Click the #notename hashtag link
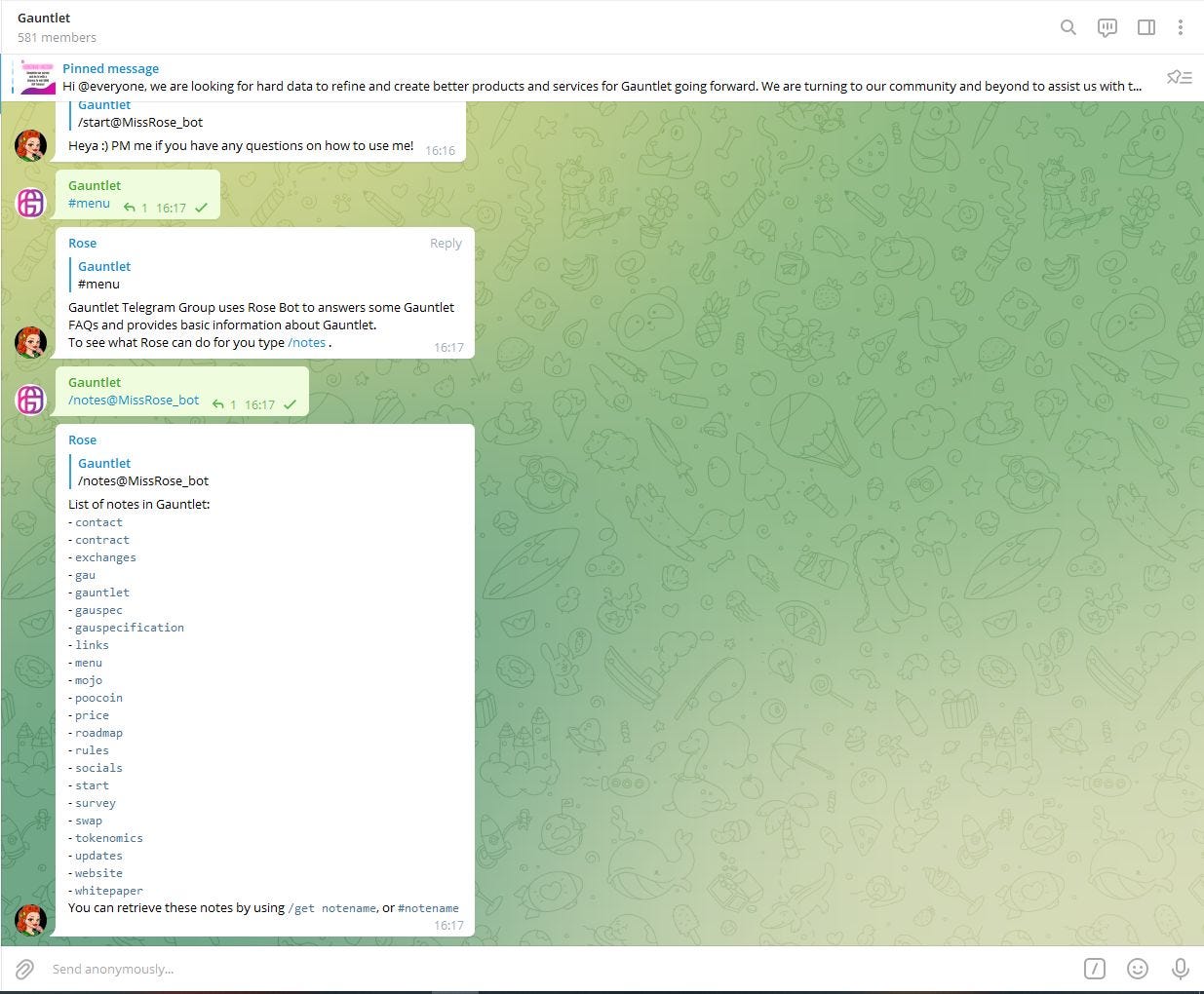Screen dimensions: 1204x994 click(428, 907)
